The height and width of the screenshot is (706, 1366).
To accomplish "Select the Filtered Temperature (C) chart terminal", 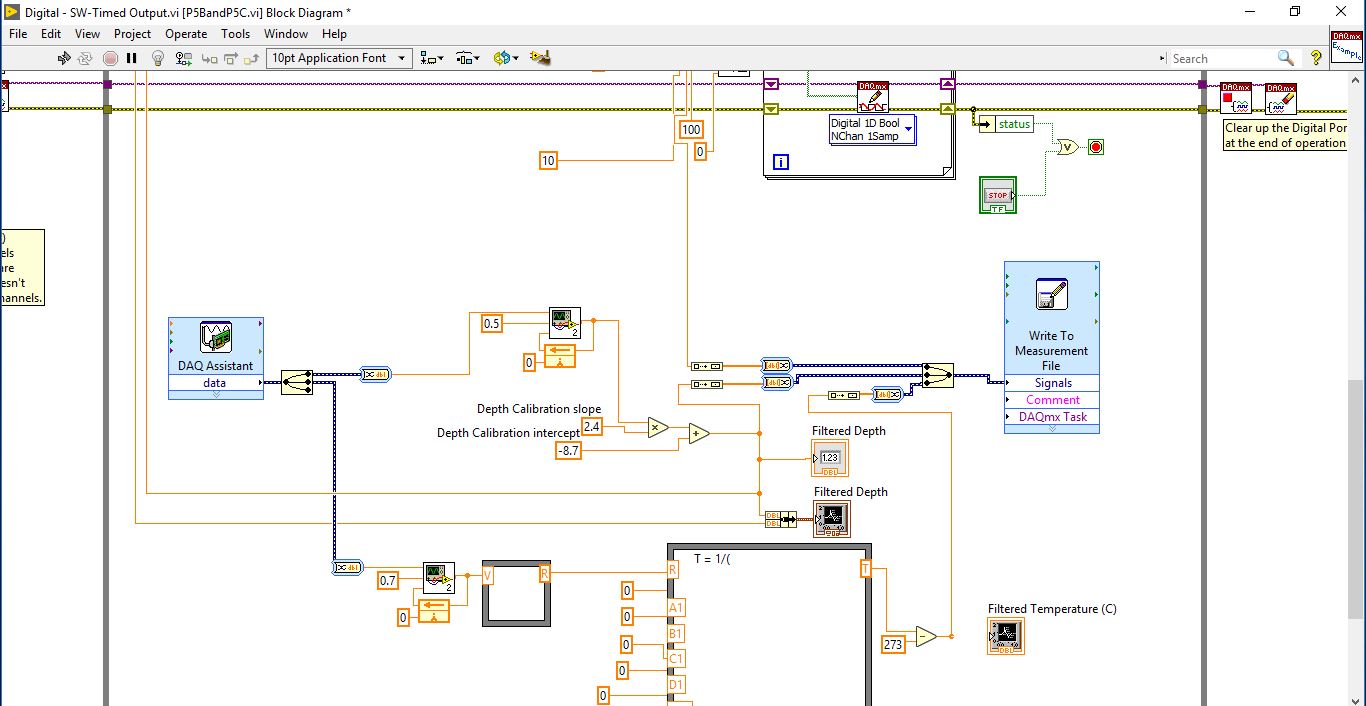I will coord(1006,636).
